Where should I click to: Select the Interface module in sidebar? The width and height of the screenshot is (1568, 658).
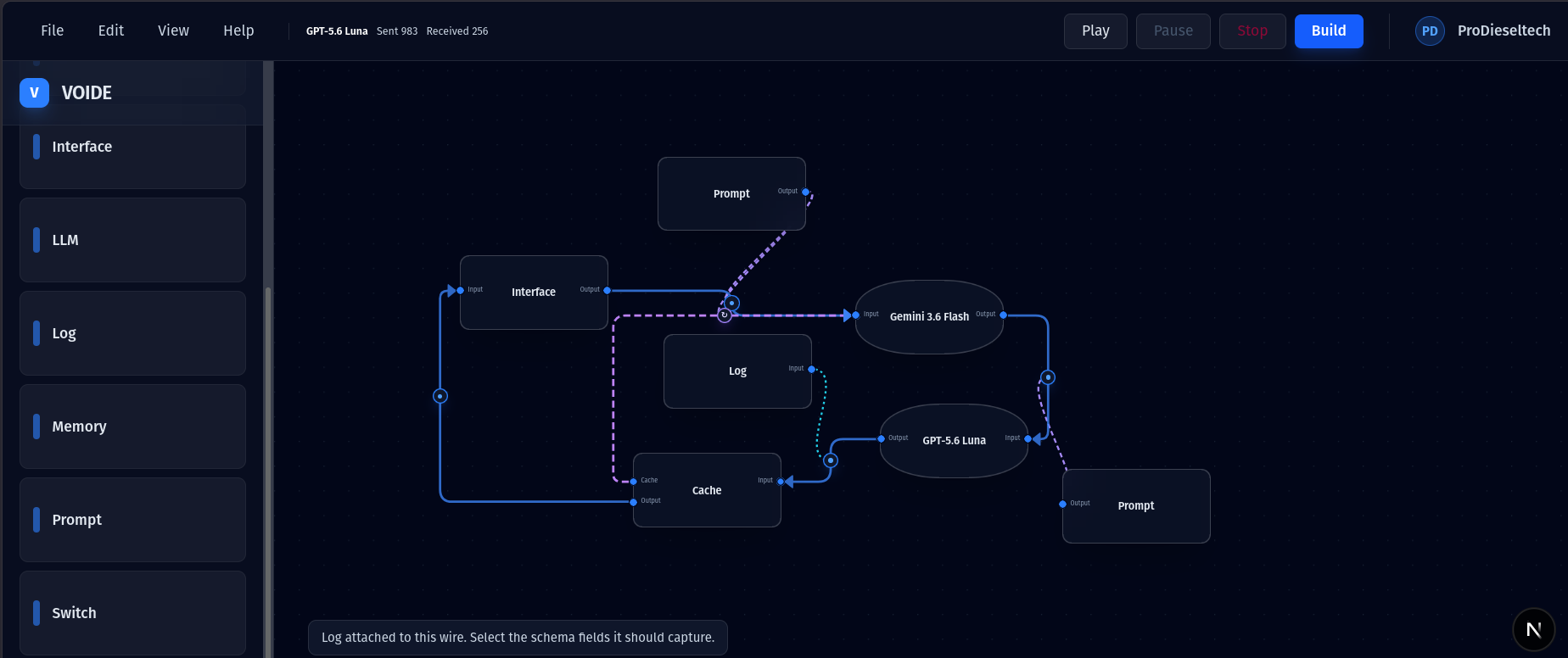pyautogui.click(x=132, y=147)
